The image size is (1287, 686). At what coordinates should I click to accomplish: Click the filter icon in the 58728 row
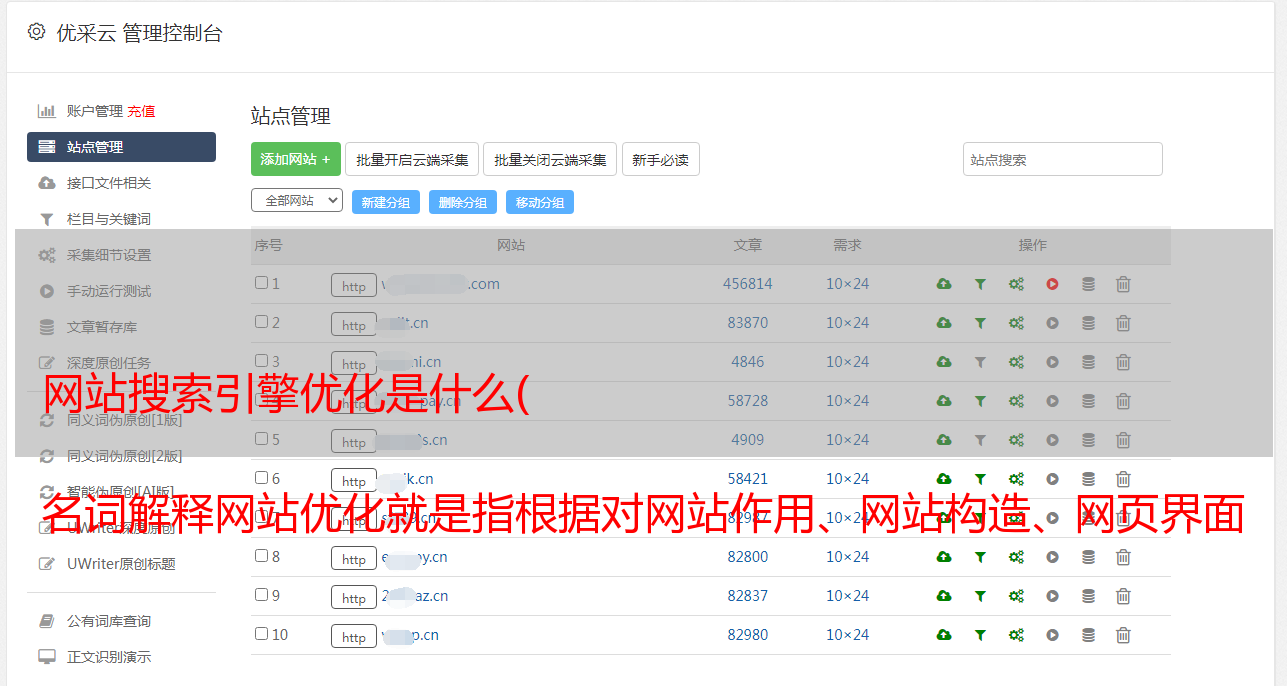click(980, 401)
